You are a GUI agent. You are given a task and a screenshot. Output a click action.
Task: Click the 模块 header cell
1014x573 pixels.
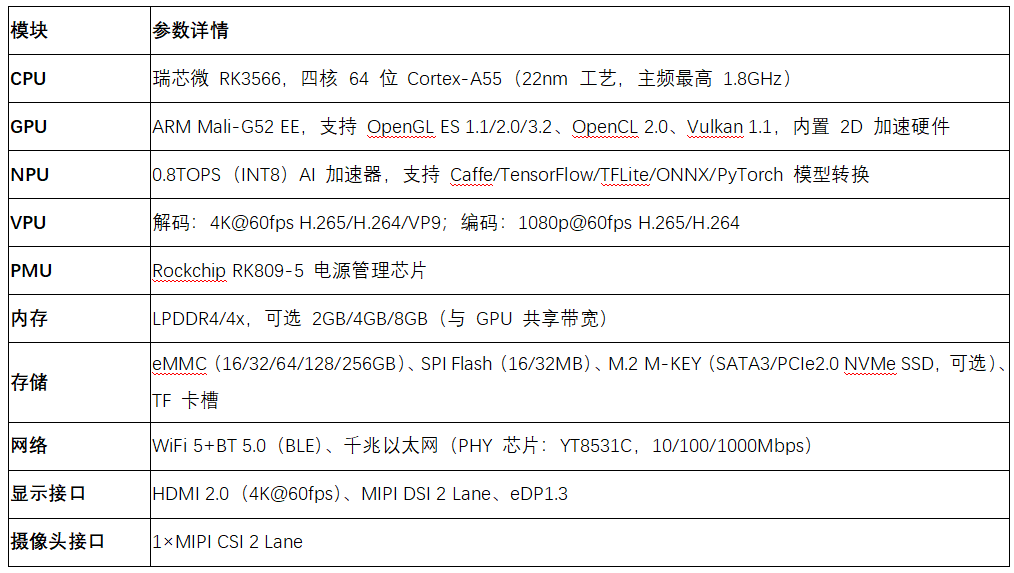29,31
